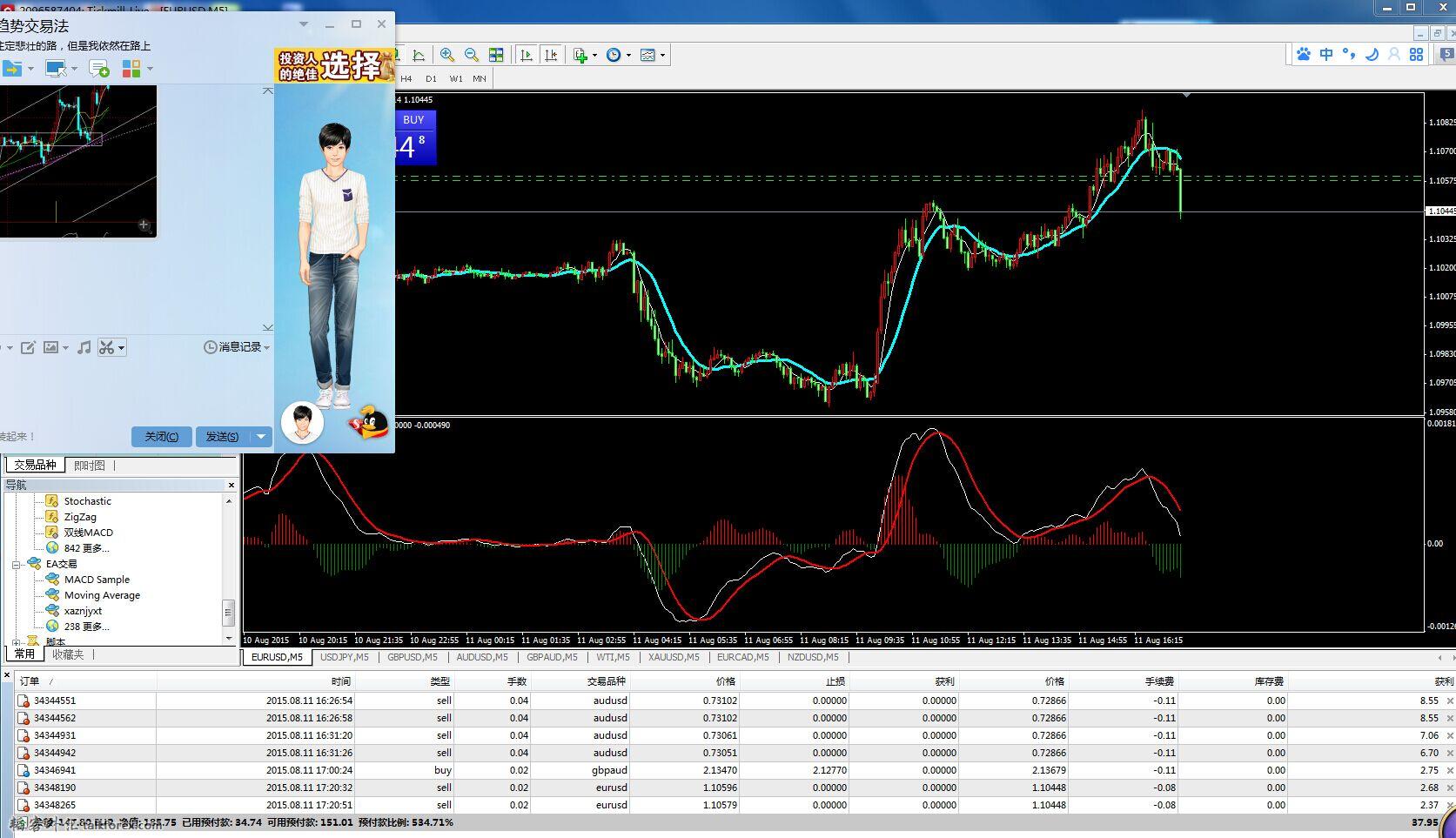This screenshot has height=838, width=1456.
Task: Click QQ remote desktop monitor icon
Action: tap(56, 68)
